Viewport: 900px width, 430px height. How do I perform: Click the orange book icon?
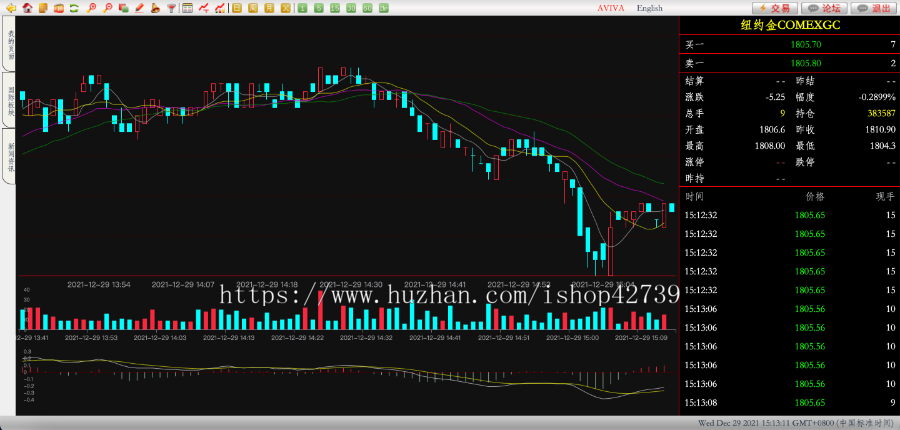point(59,8)
